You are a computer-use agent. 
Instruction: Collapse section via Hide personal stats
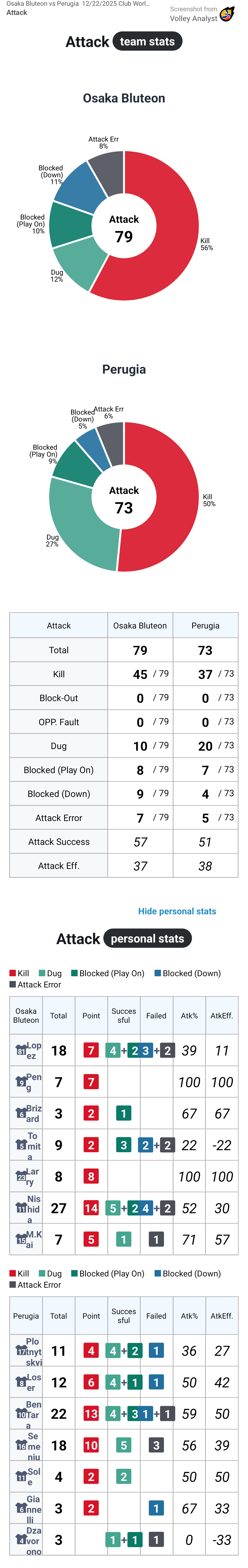pyautogui.click(x=177, y=911)
